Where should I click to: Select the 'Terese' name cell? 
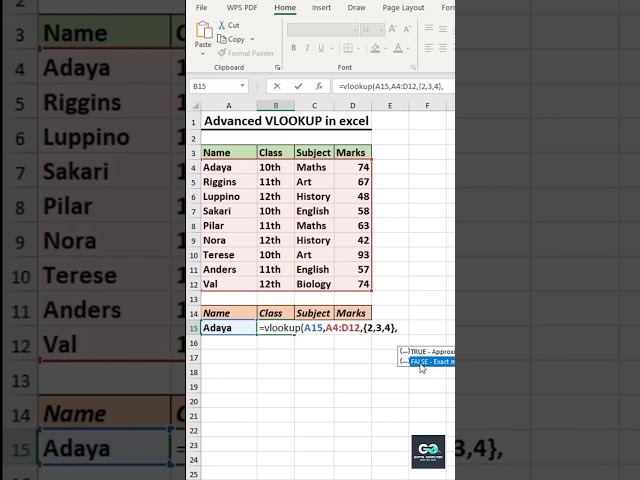229,255
